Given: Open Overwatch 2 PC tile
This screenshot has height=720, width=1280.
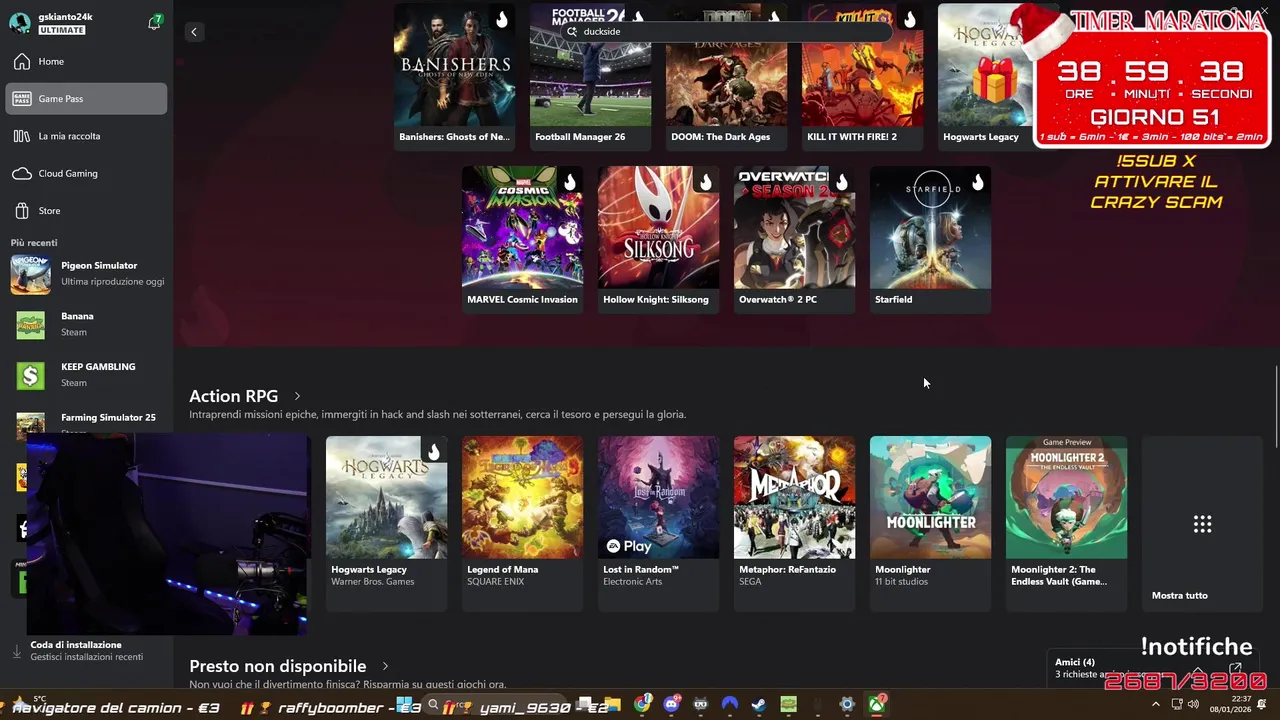Looking at the screenshot, I should 795,240.
